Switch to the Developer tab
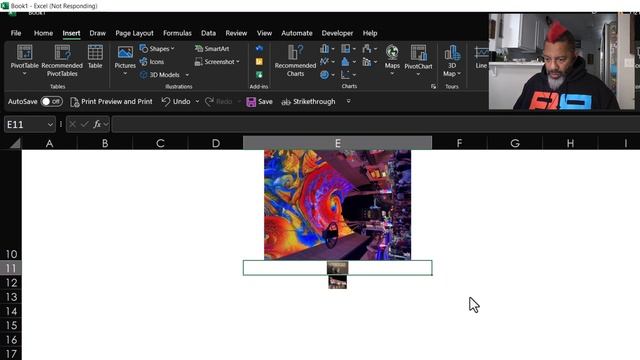This screenshot has width=640, height=360. 337,33
